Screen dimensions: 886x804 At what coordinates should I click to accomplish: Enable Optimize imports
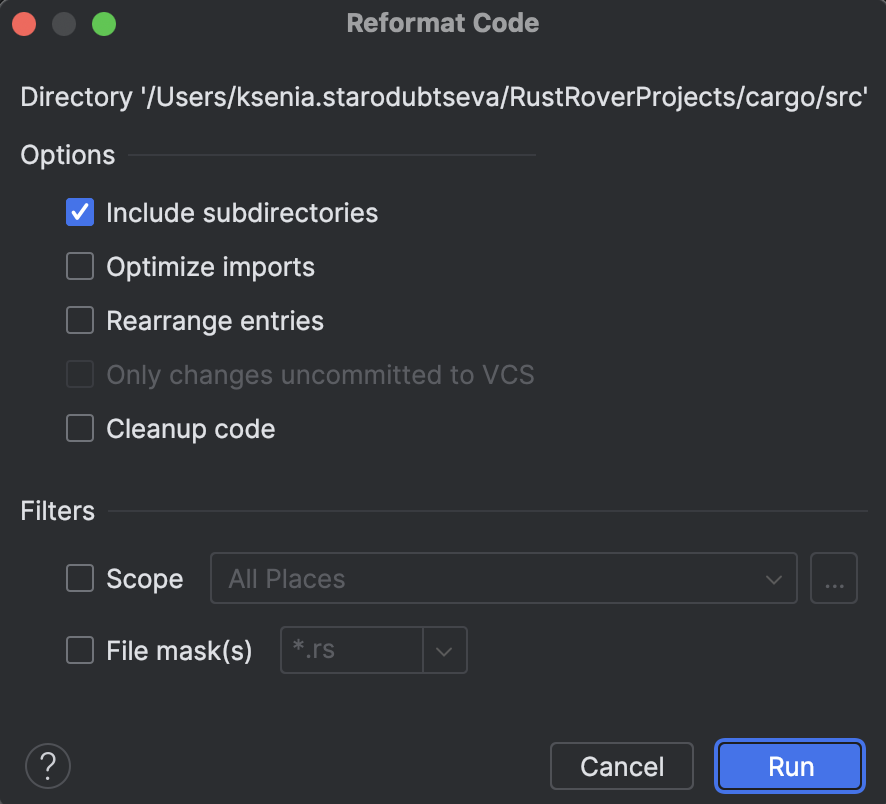(80, 266)
